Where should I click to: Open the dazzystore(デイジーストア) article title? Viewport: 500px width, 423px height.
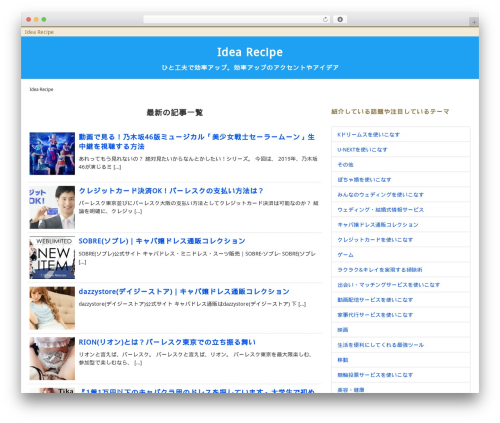184,291
